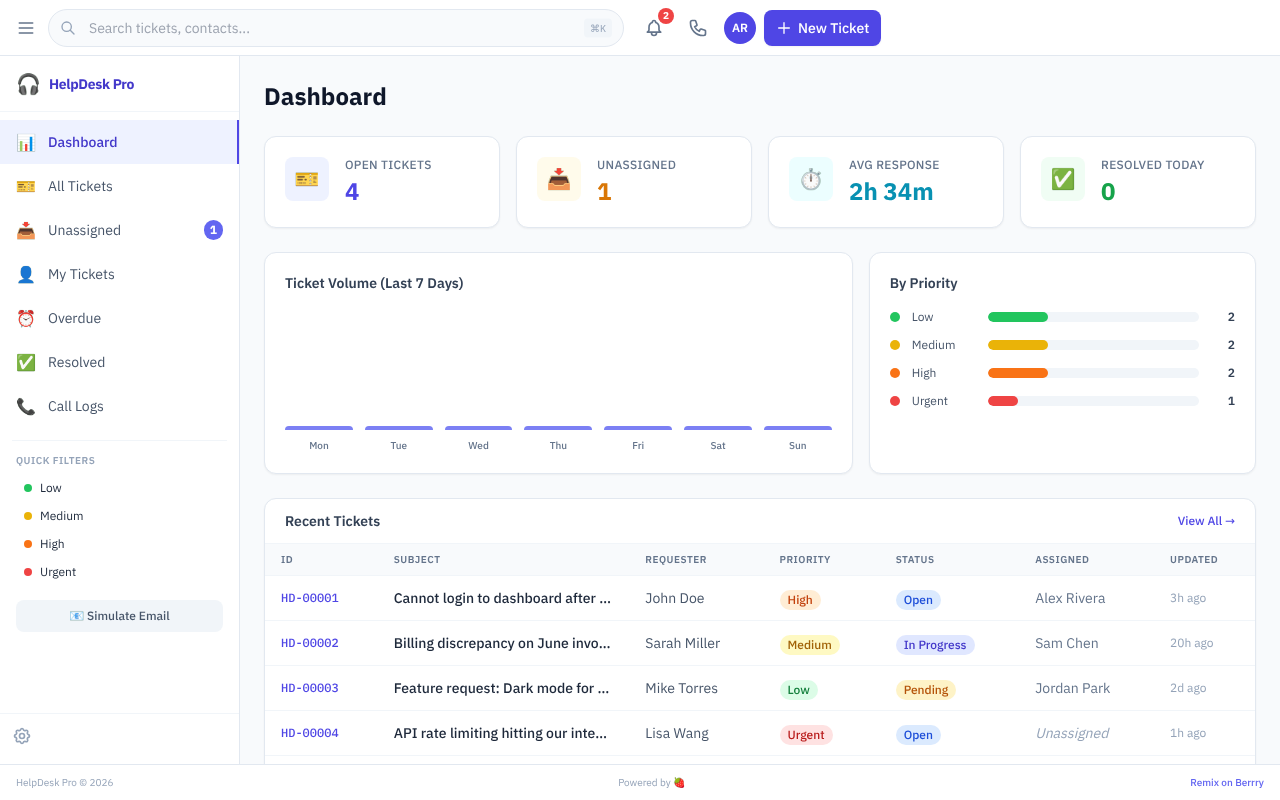The width and height of the screenshot is (1280, 800).
Task: Click the Monday bar in Ticket Volume
Action: [x=319, y=428]
